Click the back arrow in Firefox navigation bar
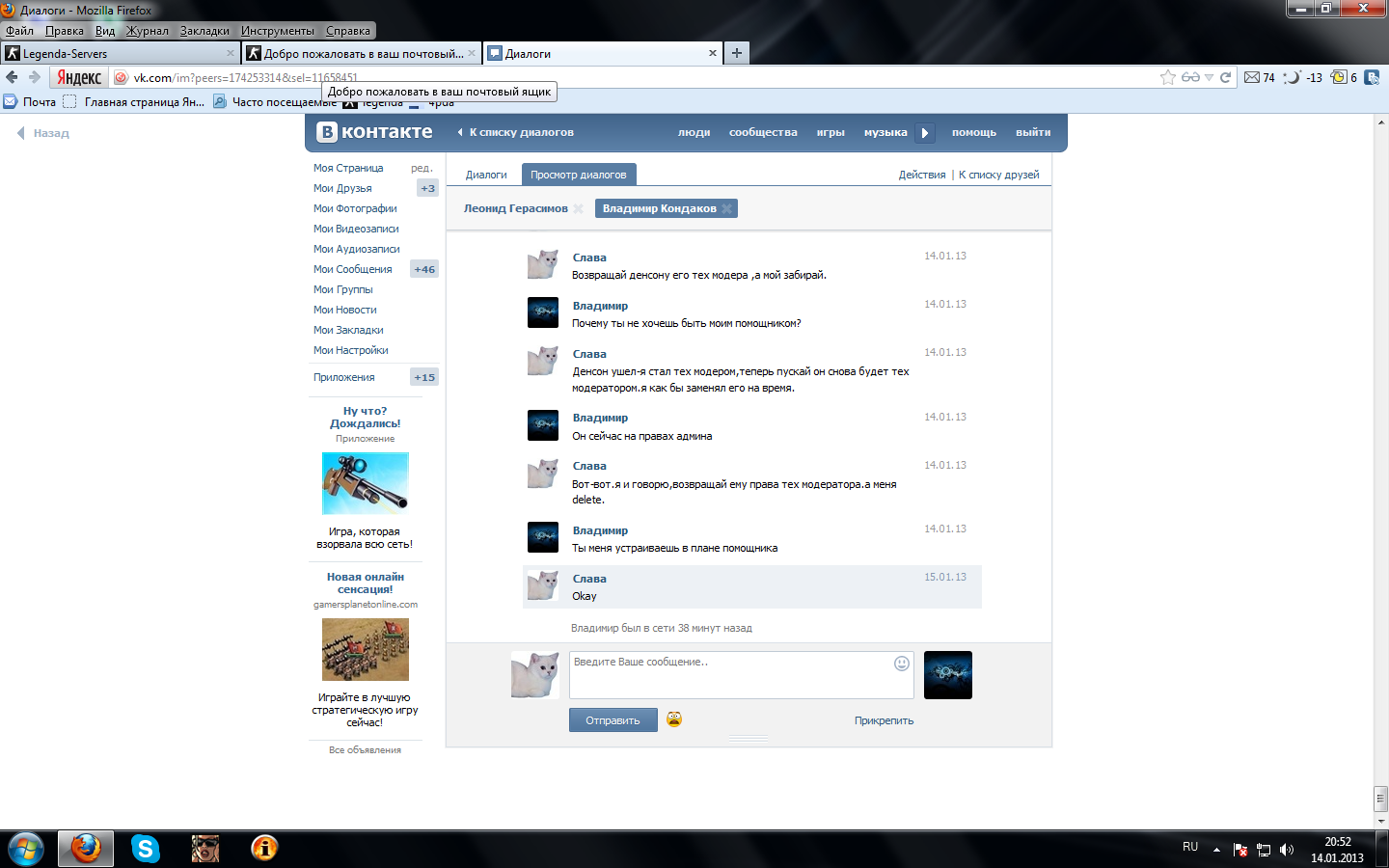 pyautogui.click(x=12, y=77)
